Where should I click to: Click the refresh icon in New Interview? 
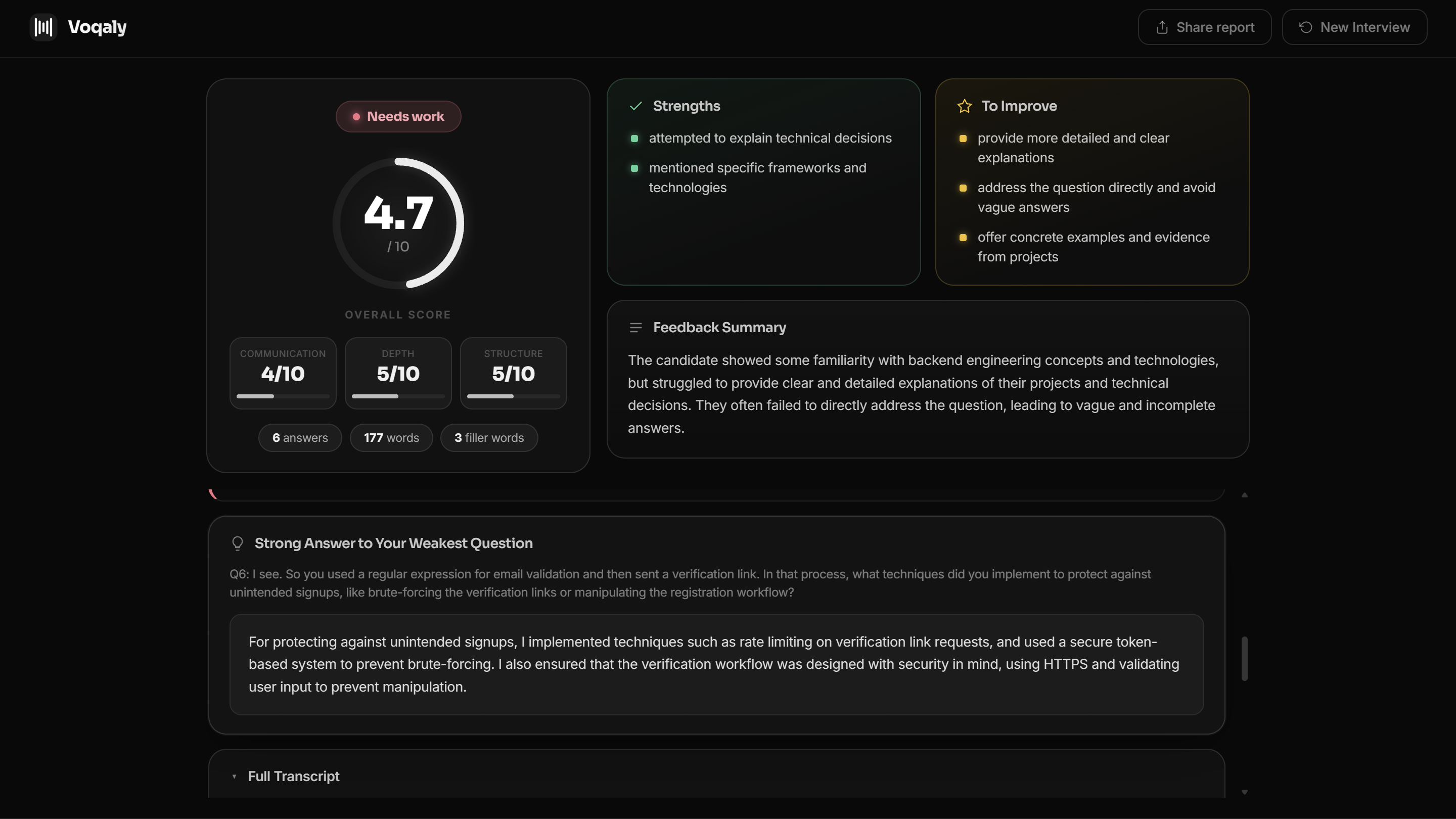1306,27
